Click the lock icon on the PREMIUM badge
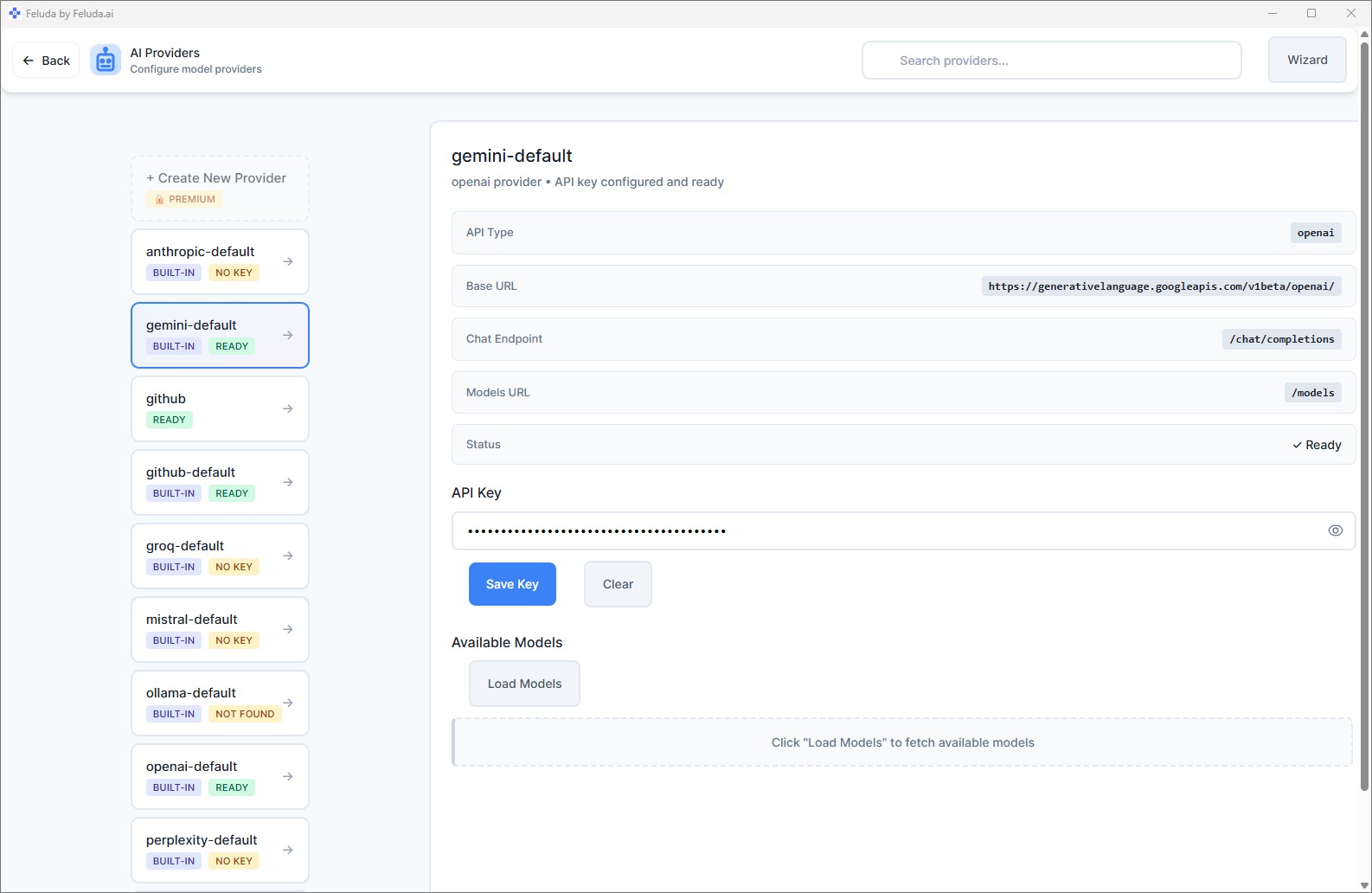Screen dimensions: 1372x893 click(x=159, y=199)
